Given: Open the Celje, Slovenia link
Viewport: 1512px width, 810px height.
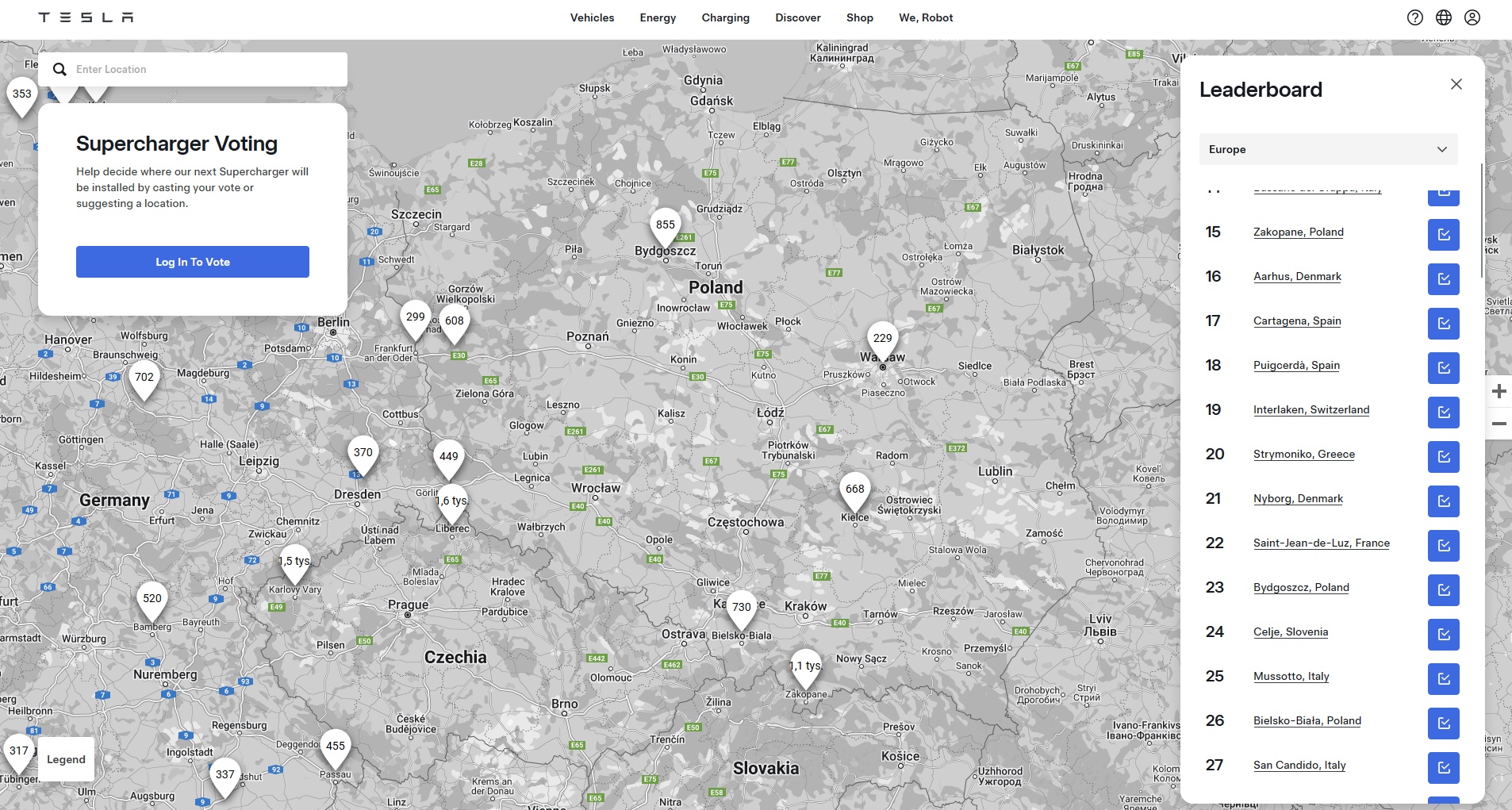Looking at the screenshot, I should click(1291, 631).
